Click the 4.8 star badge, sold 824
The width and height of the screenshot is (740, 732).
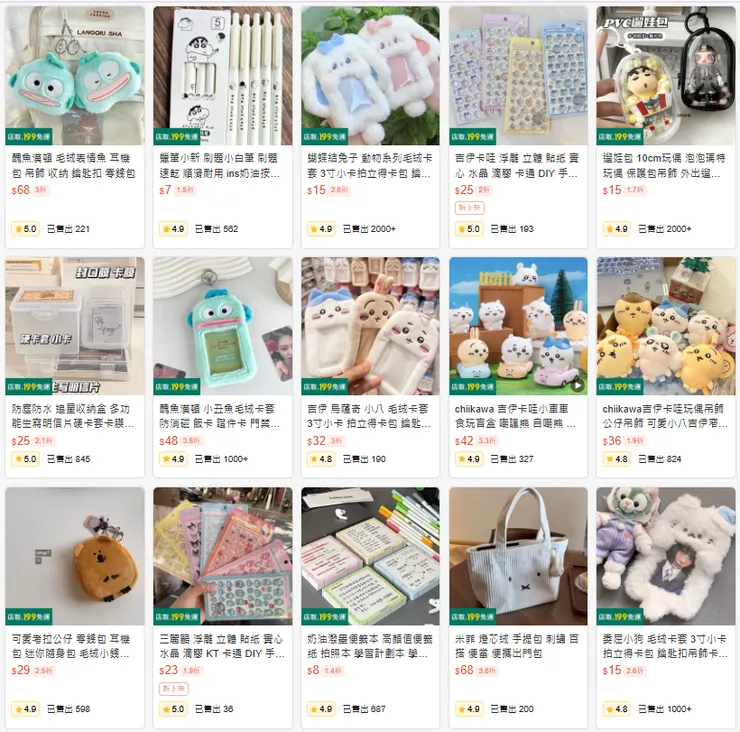(617, 459)
